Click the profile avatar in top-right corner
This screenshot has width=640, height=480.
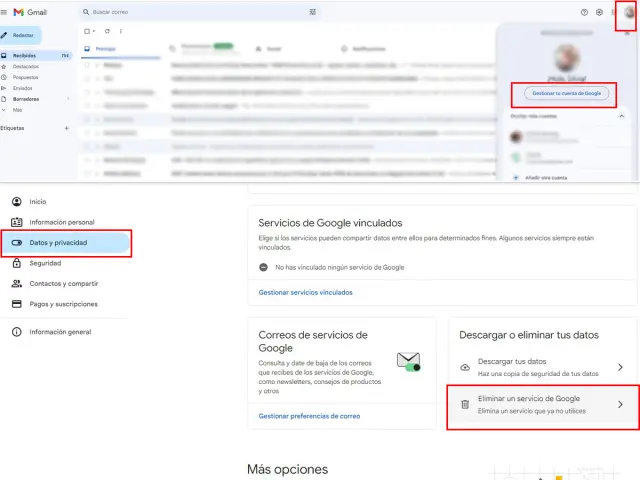(628, 13)
